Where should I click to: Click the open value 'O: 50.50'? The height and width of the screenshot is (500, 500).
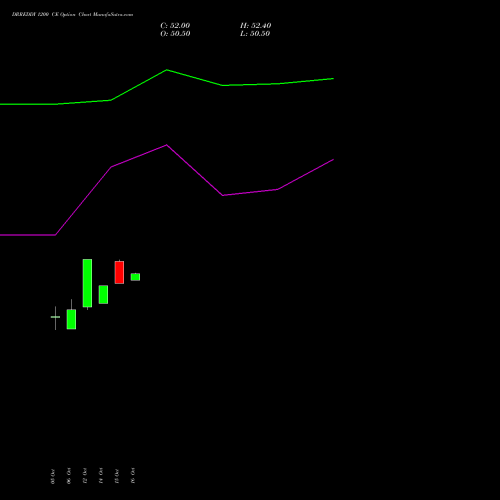(x=175, y=34)
